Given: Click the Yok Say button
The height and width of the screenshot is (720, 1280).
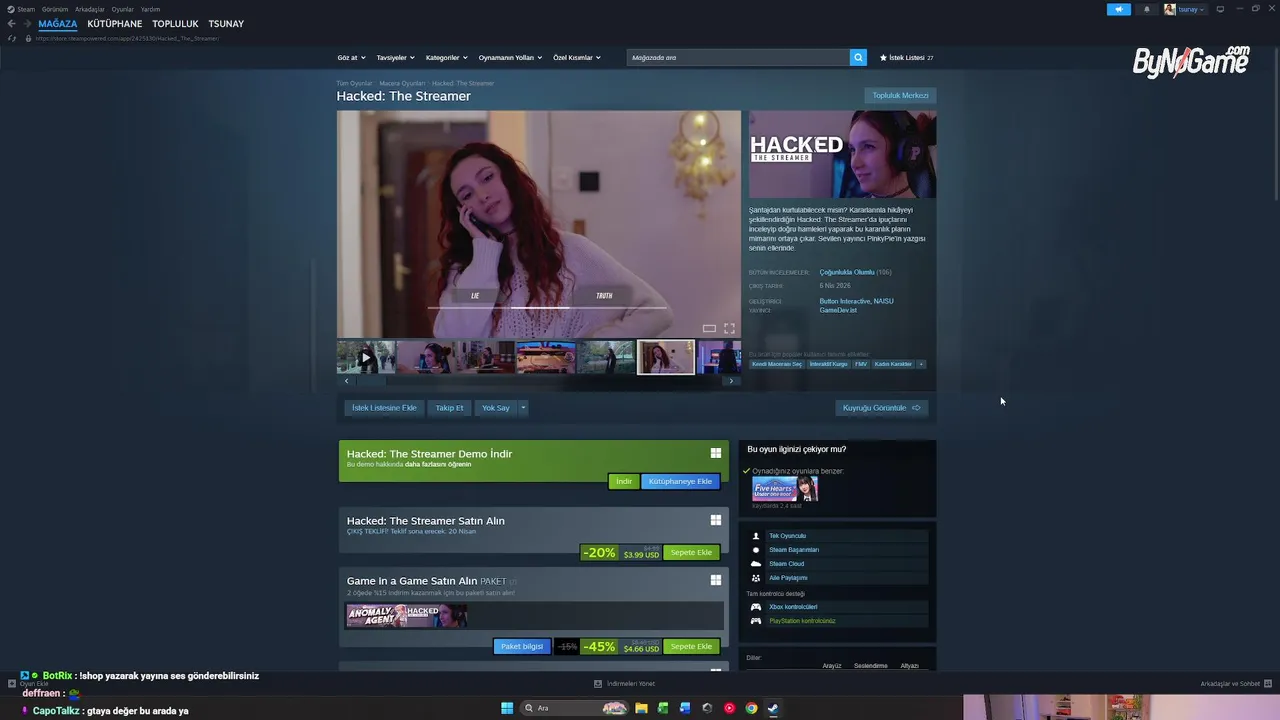Looking at the screenshot, I should pyautogui.click(x=496, y=408).
